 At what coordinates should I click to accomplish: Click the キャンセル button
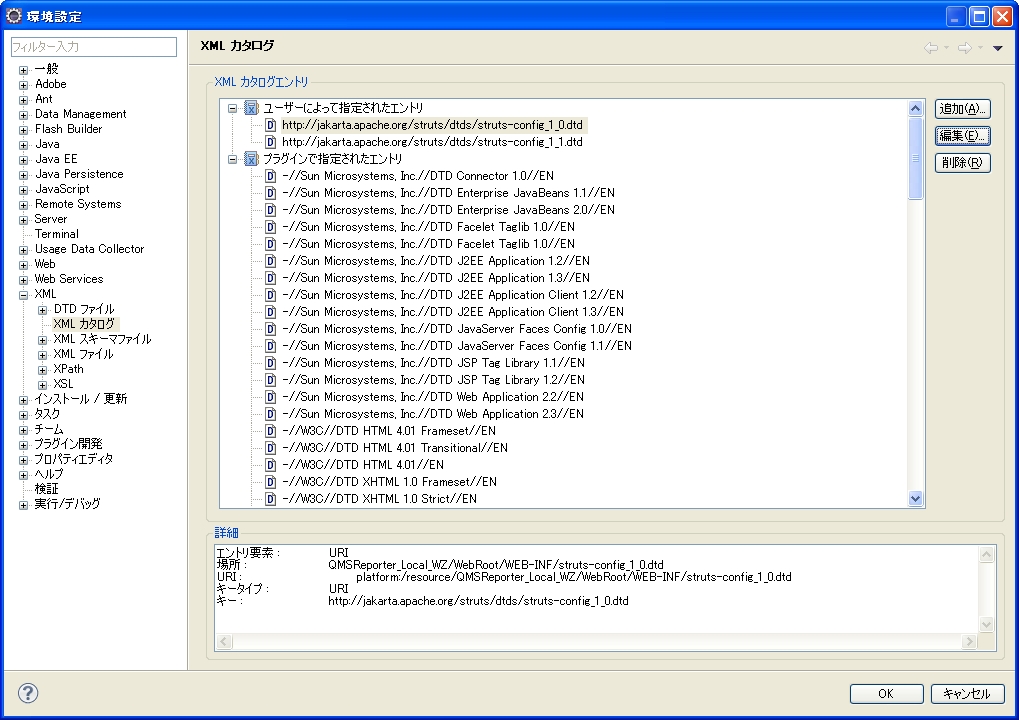click(967, 693)
